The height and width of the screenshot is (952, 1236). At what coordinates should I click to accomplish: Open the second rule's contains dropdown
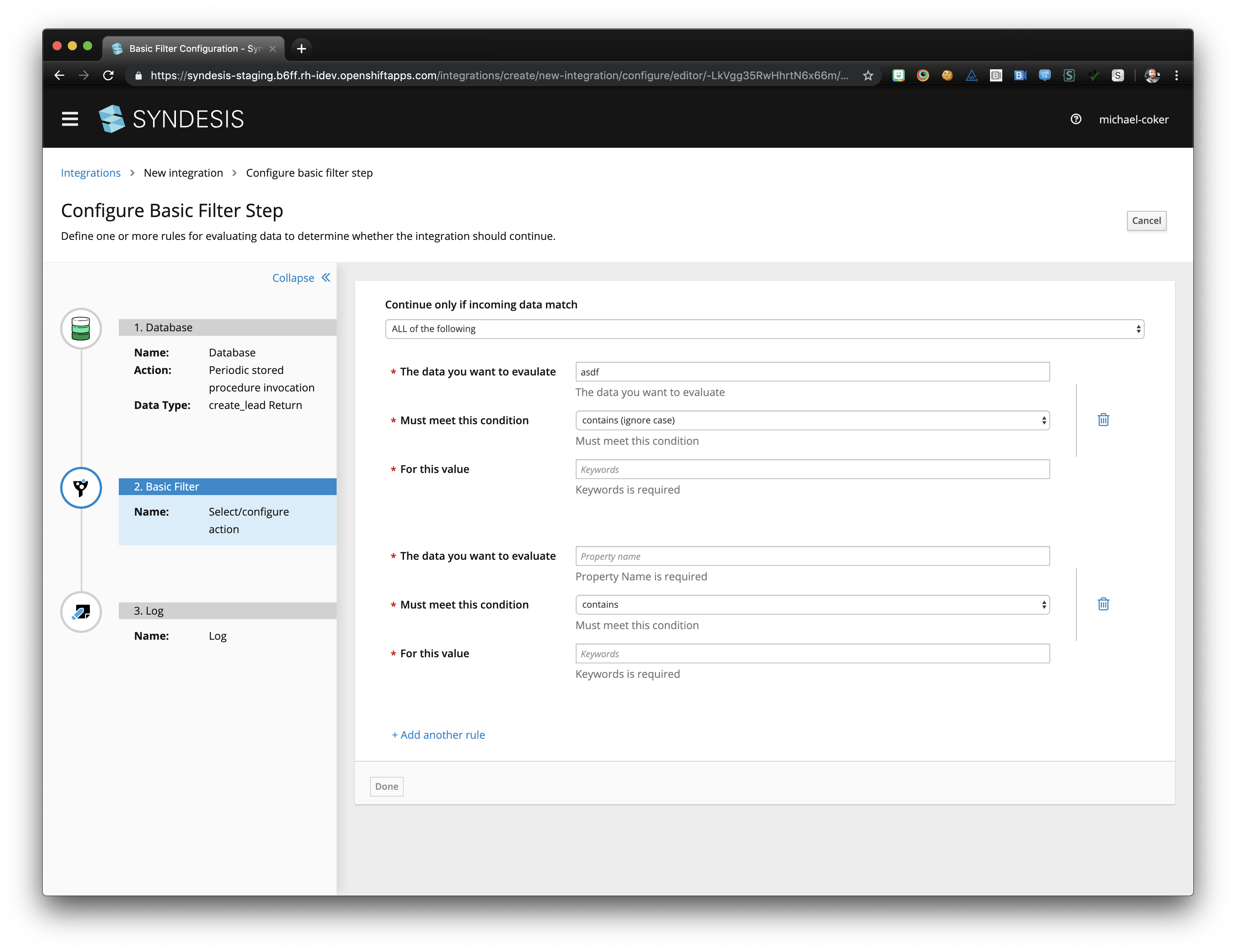(813, 604)
